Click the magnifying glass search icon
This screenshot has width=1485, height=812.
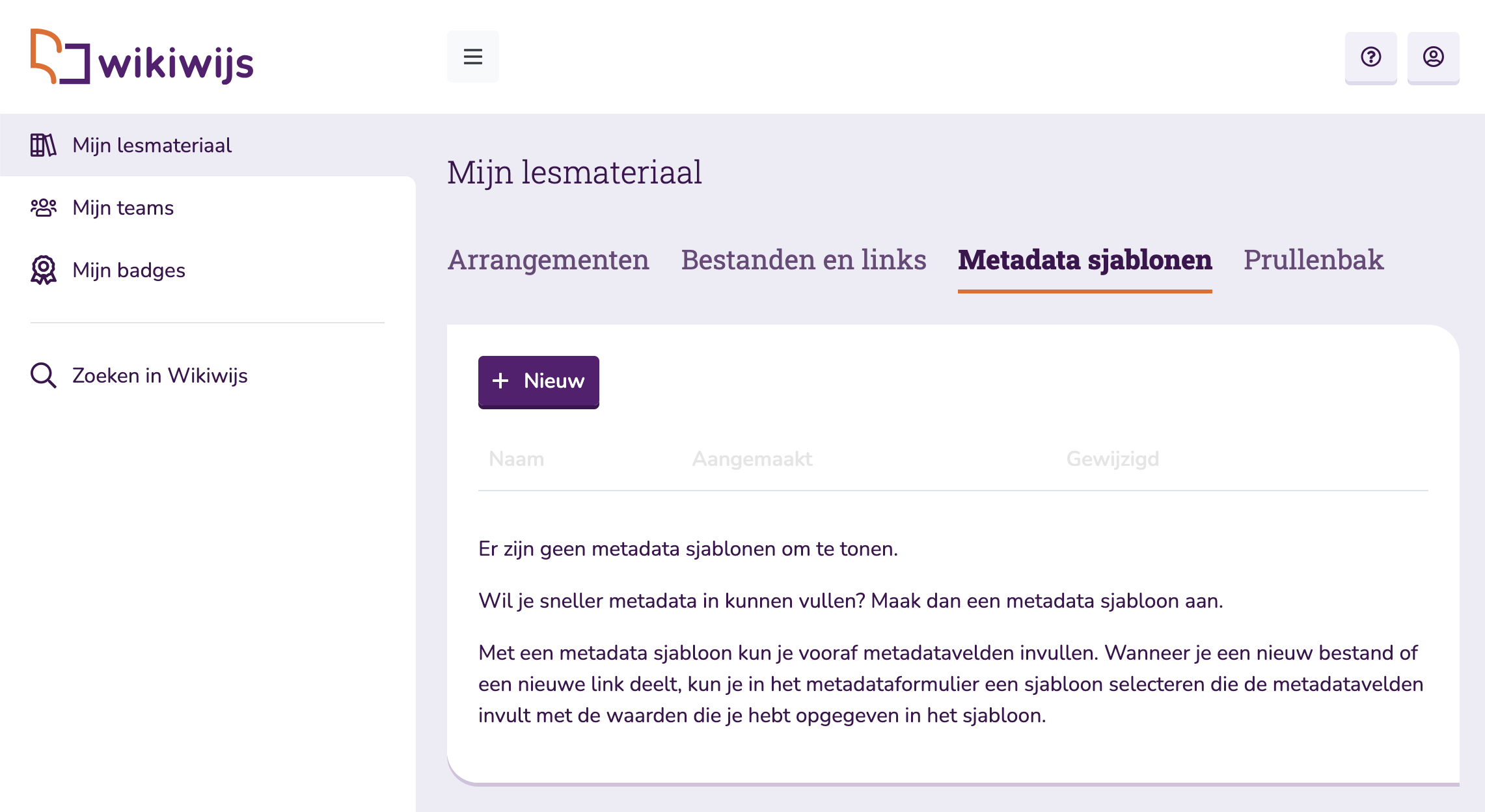click(44, 375)
